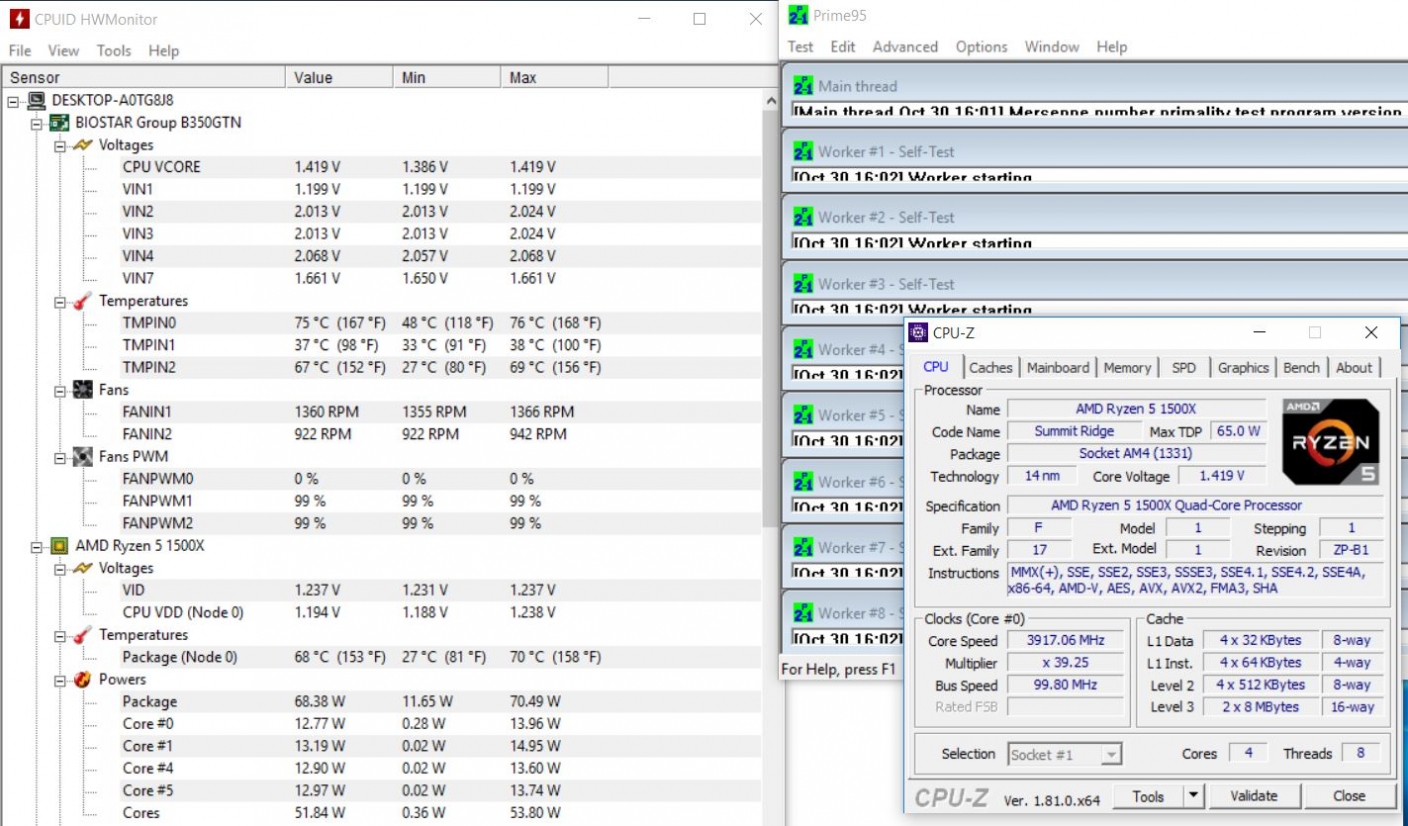
Task: Open HWMonitor Help menu
Action: [x=164, y=50]
